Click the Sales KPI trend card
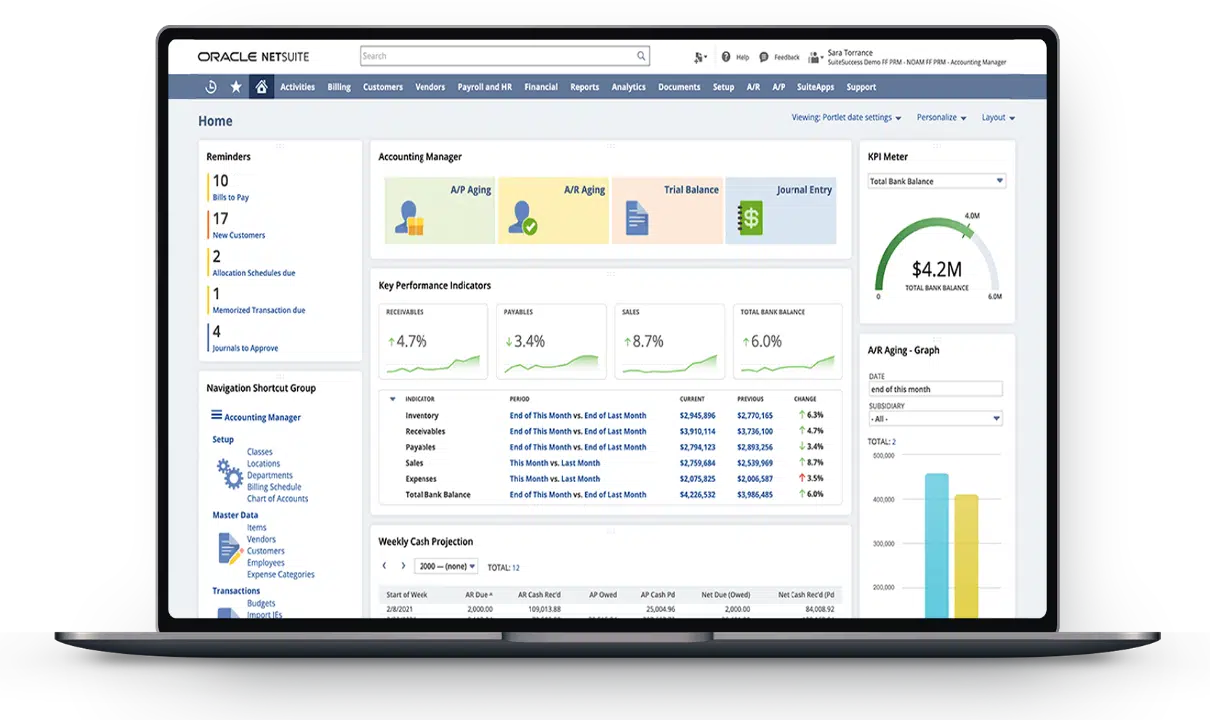 coord(669,341)
